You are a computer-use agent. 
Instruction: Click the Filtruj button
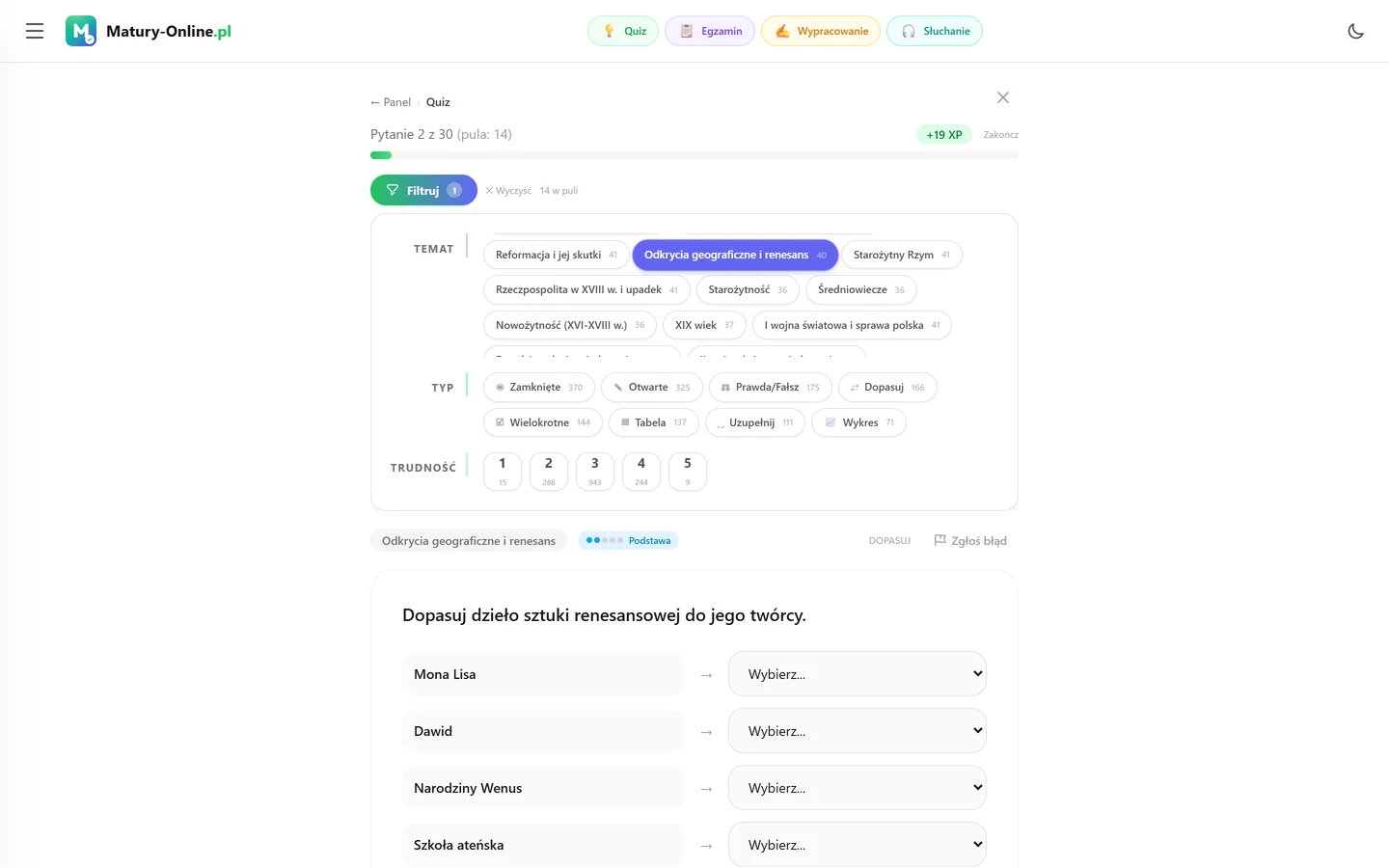(x=423, y=190)
